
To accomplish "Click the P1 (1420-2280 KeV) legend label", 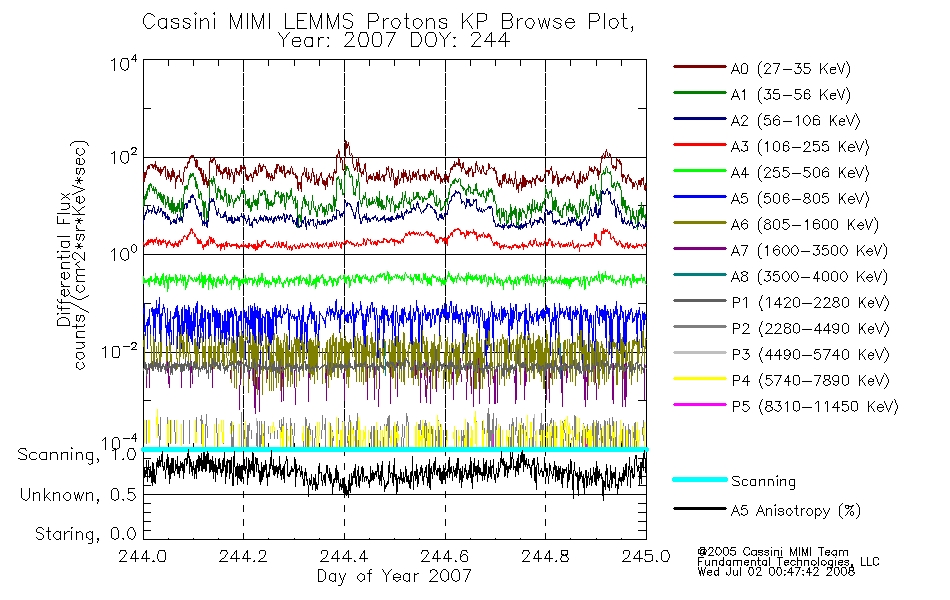I will click(810, 303).
